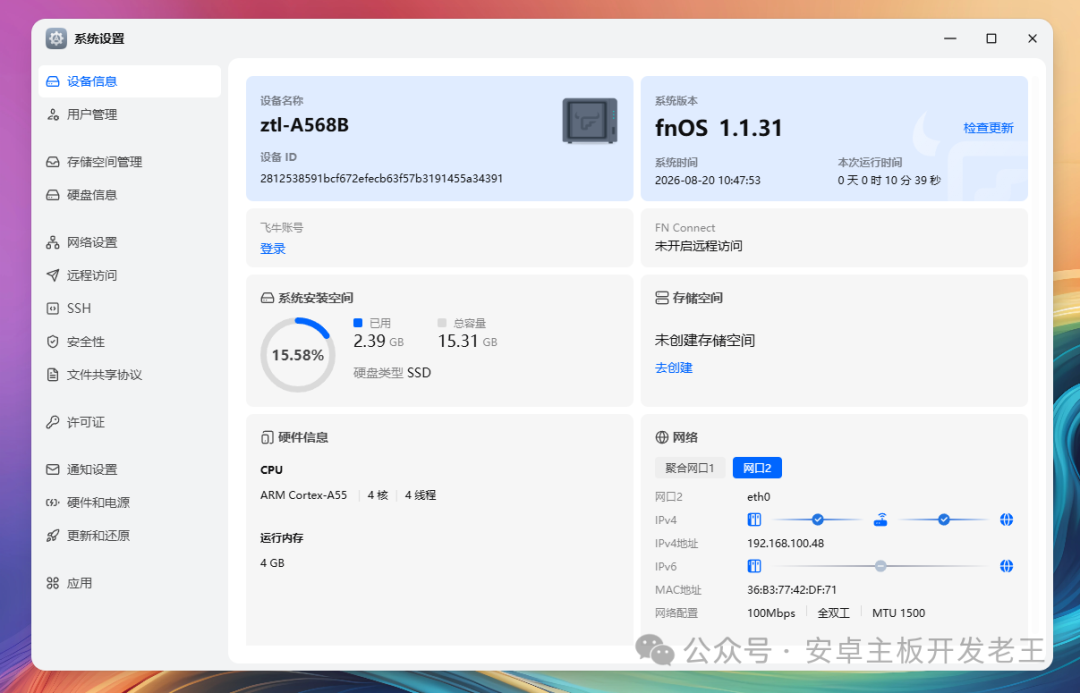Viewport: 1080px width, 693px height.
Task: Click system time 2026-08-20 10:47:53
Action: (708, 180)
